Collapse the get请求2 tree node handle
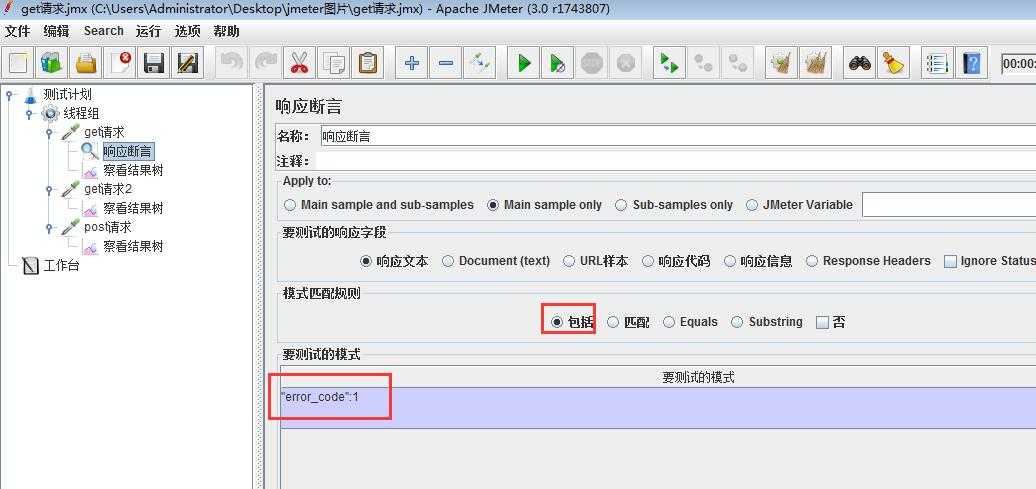Image resolution: width=1036 pixels, height=489 pixels. tap(49, 190)
